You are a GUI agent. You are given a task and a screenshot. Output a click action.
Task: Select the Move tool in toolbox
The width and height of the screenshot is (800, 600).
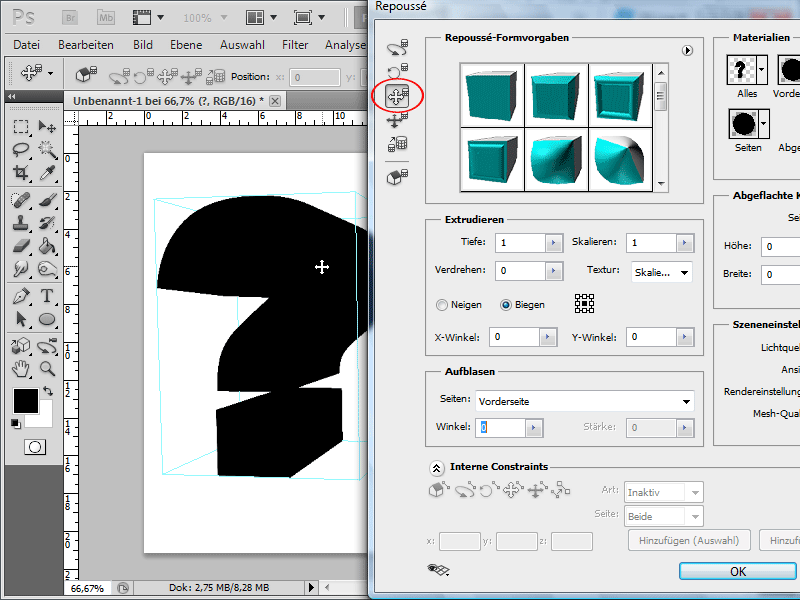[47, 126]
